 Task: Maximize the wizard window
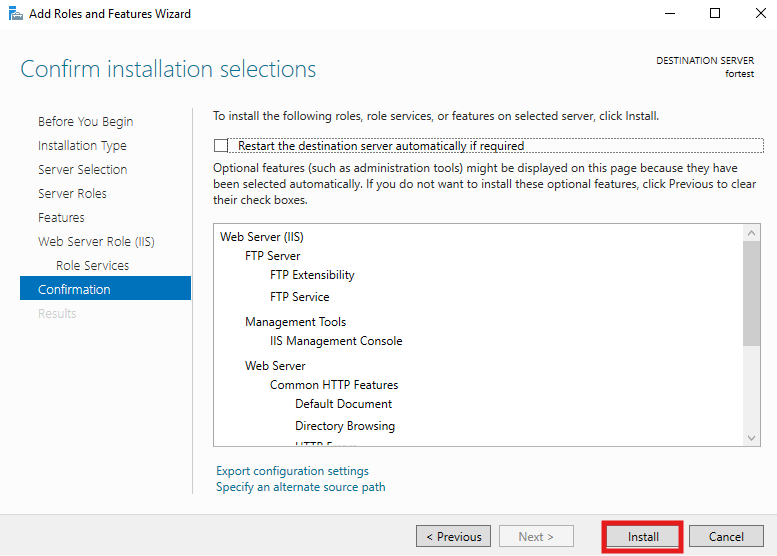[x=715, y=13]
